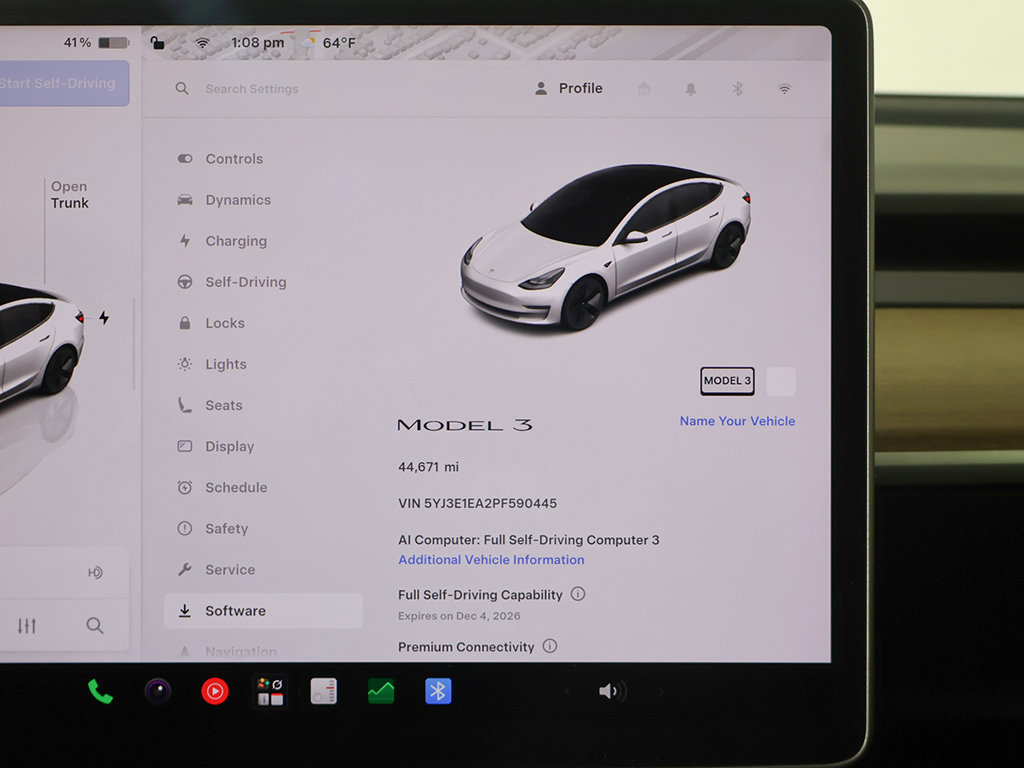Open the Dynamics settings menu
The width and height of the screenshot is (1024, 768).
[x=263, y=200]
